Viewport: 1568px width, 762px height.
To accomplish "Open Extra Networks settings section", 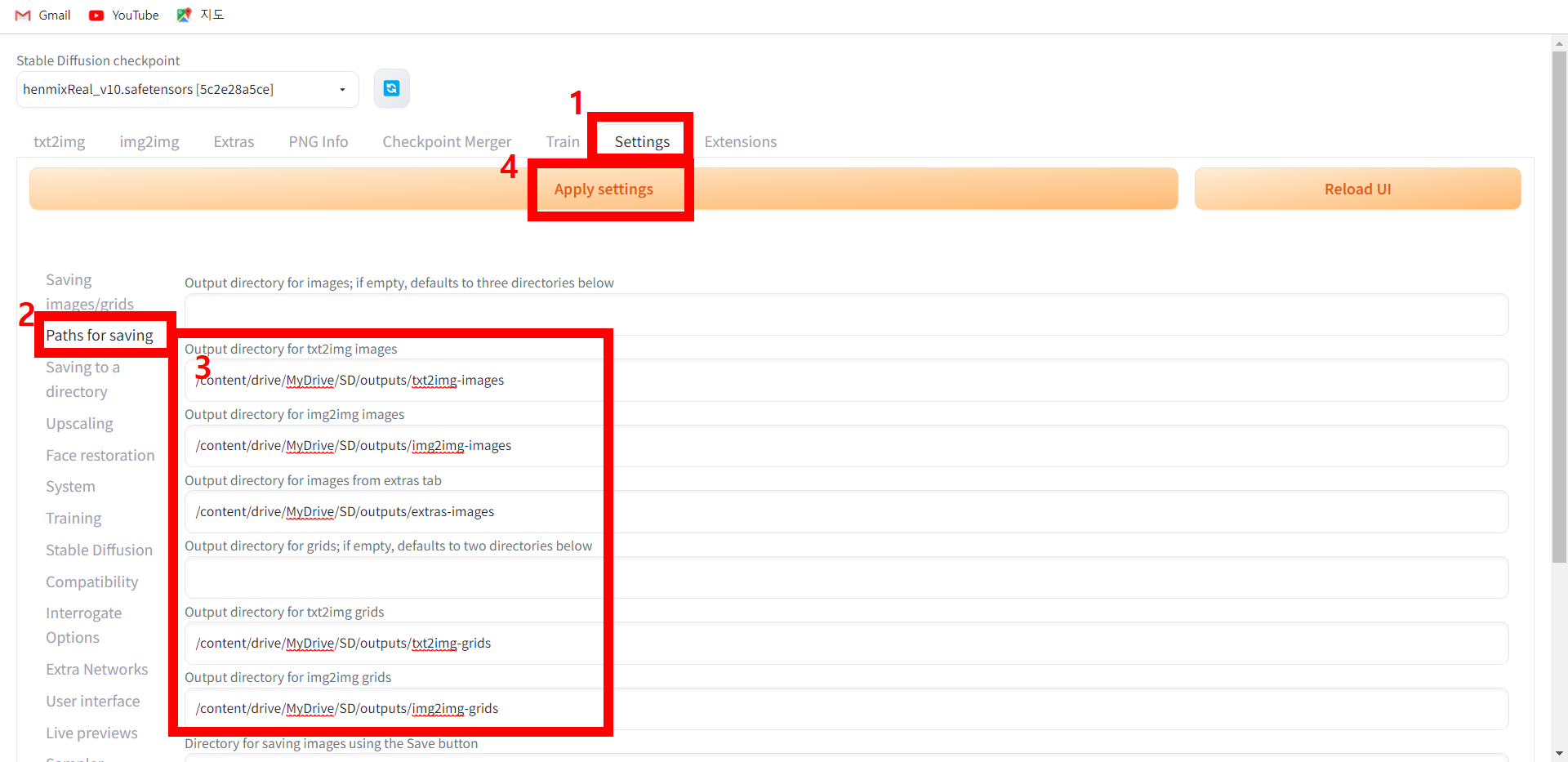I will coord(97,669).
